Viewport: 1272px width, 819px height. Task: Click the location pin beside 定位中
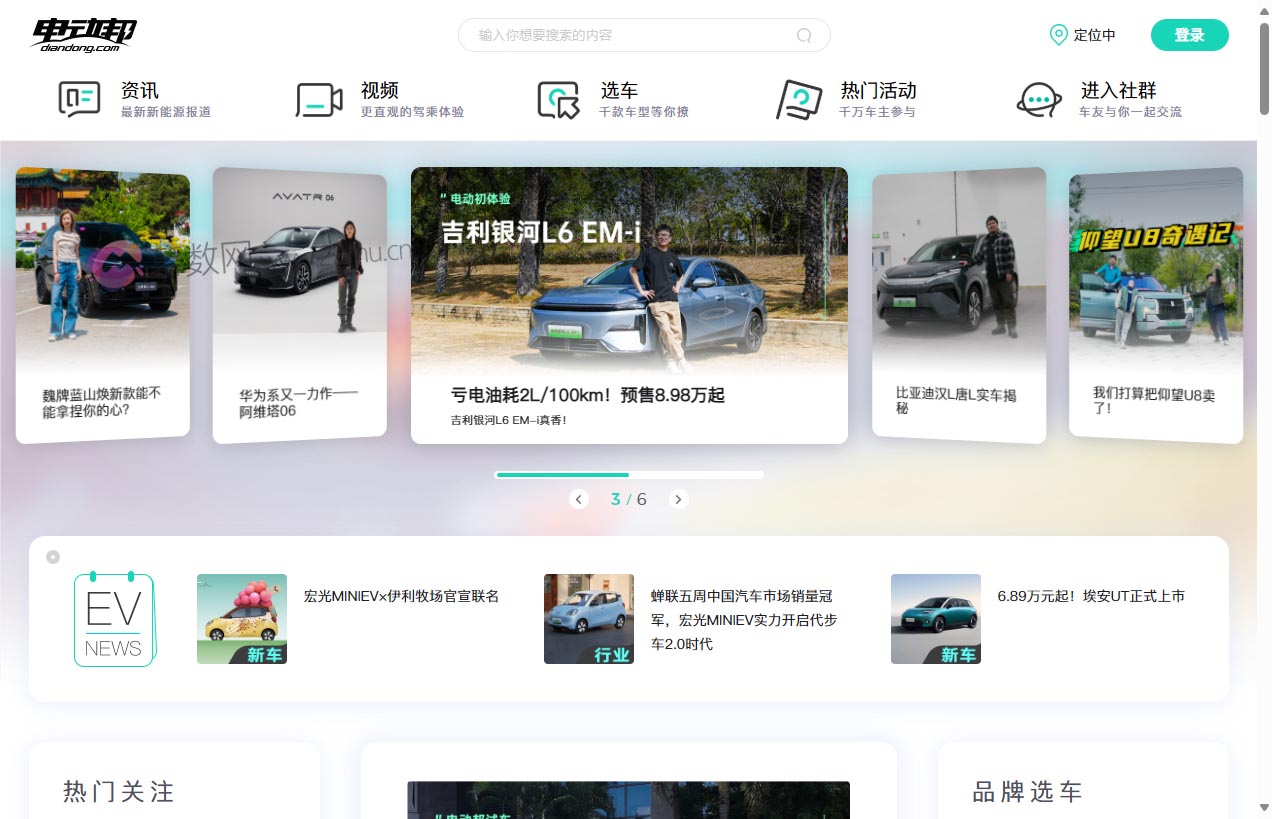[1058, 35]
